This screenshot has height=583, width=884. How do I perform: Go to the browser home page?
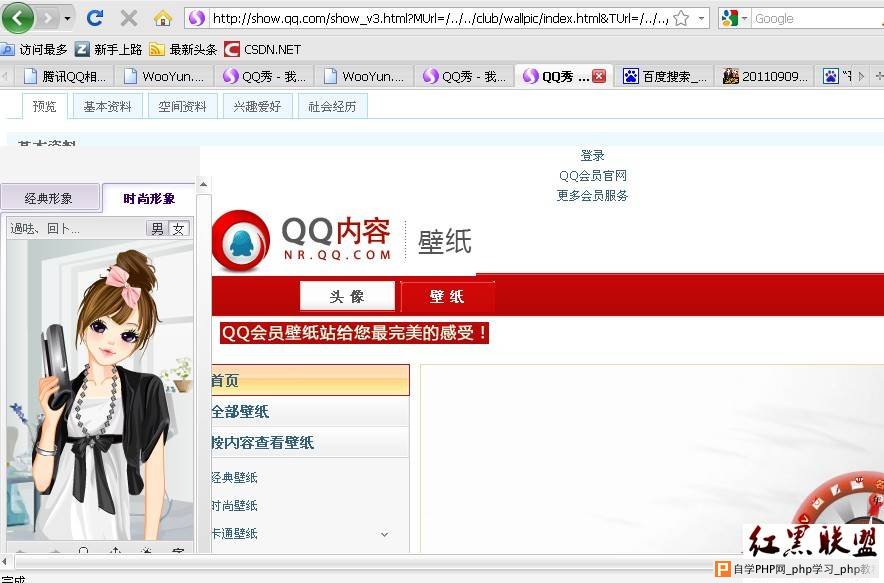coord(163,19)
